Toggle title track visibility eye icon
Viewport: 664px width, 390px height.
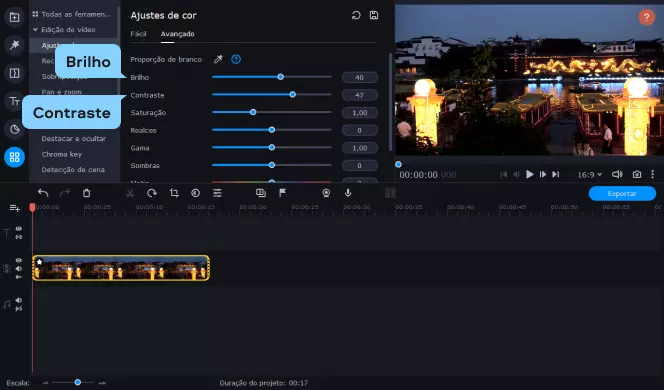pyautogui.click(x=19, y=229)
